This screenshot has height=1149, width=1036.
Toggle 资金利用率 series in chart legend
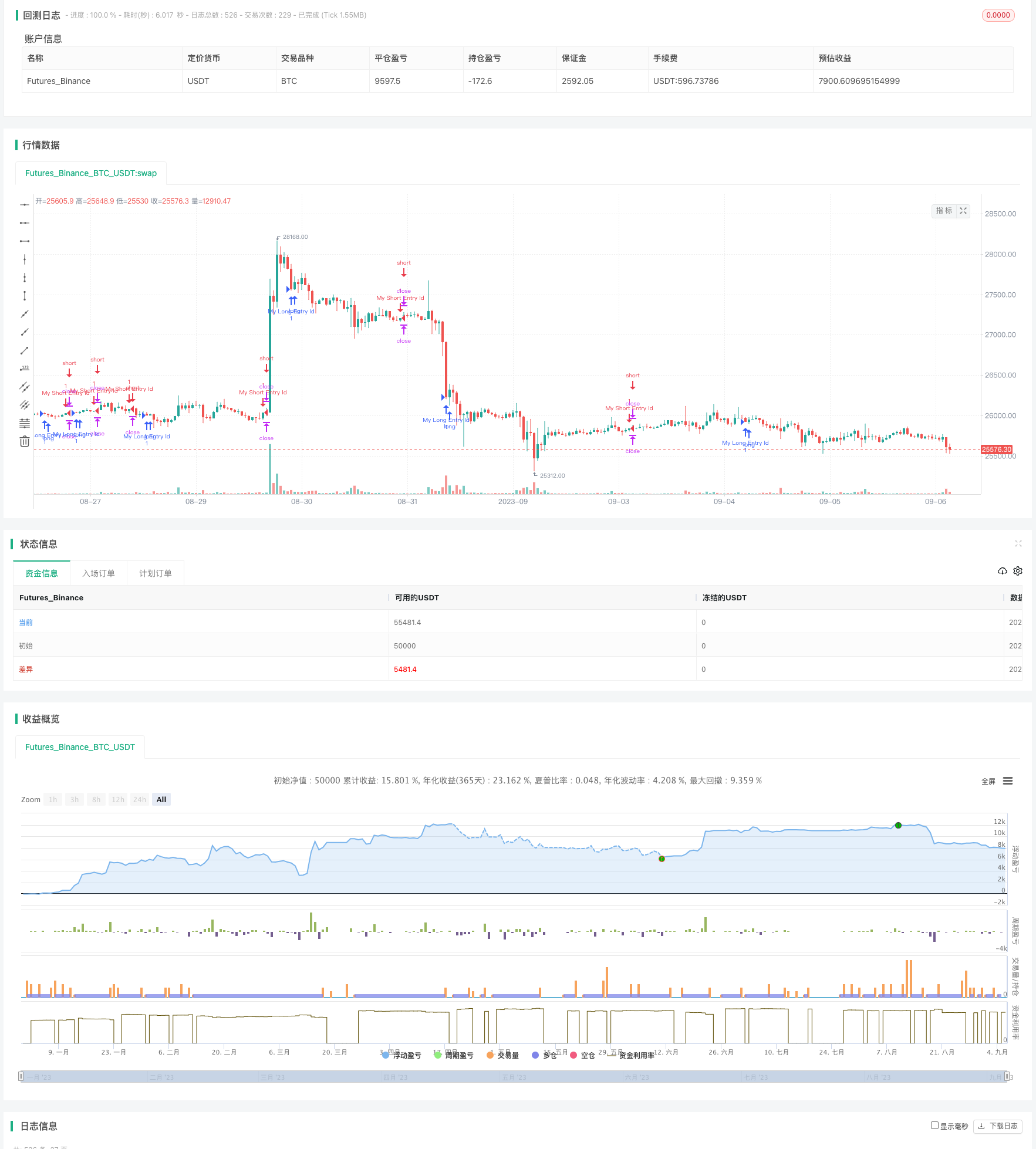tap(631, 1055)
